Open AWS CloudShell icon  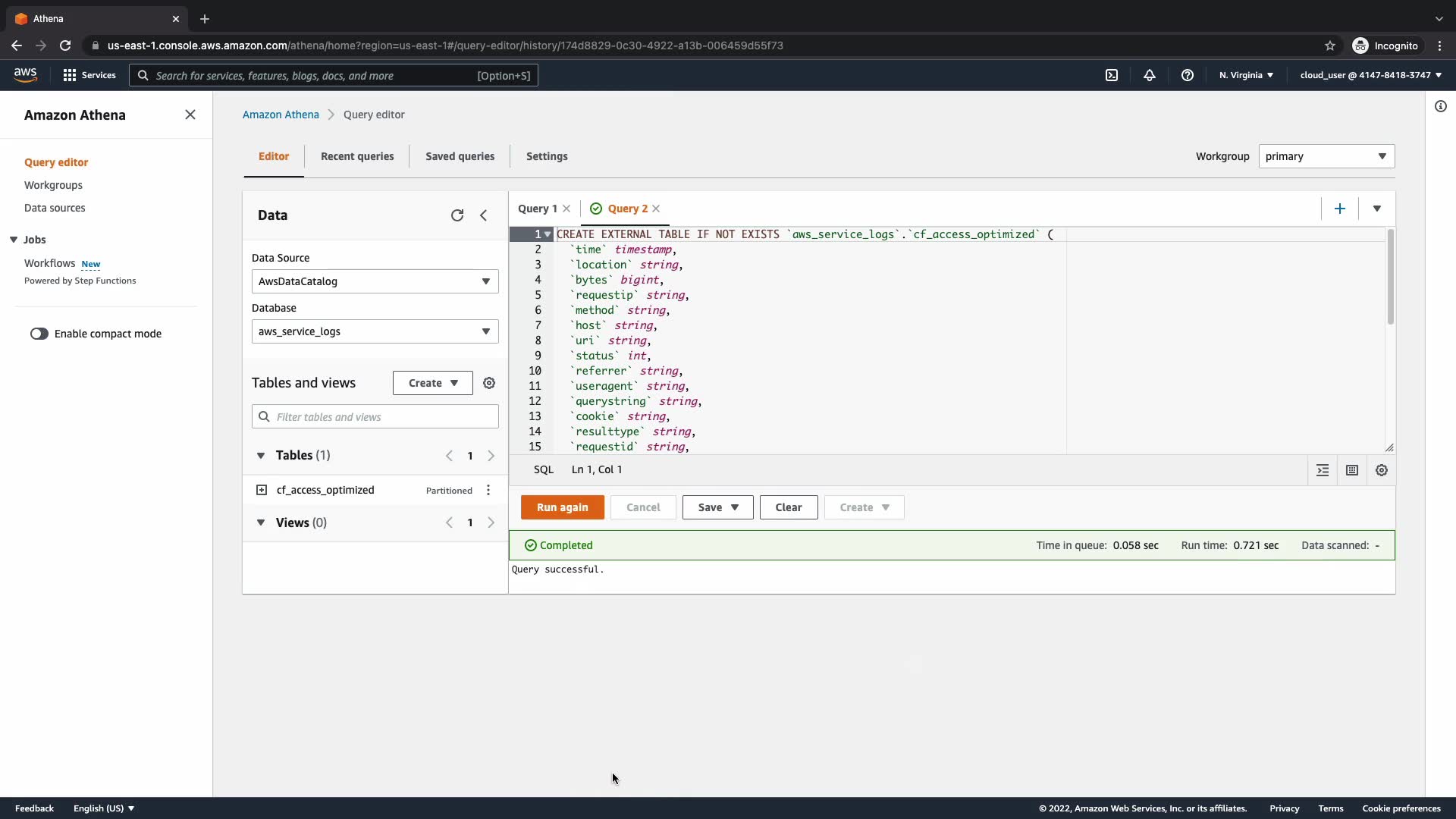point(1112,75)
